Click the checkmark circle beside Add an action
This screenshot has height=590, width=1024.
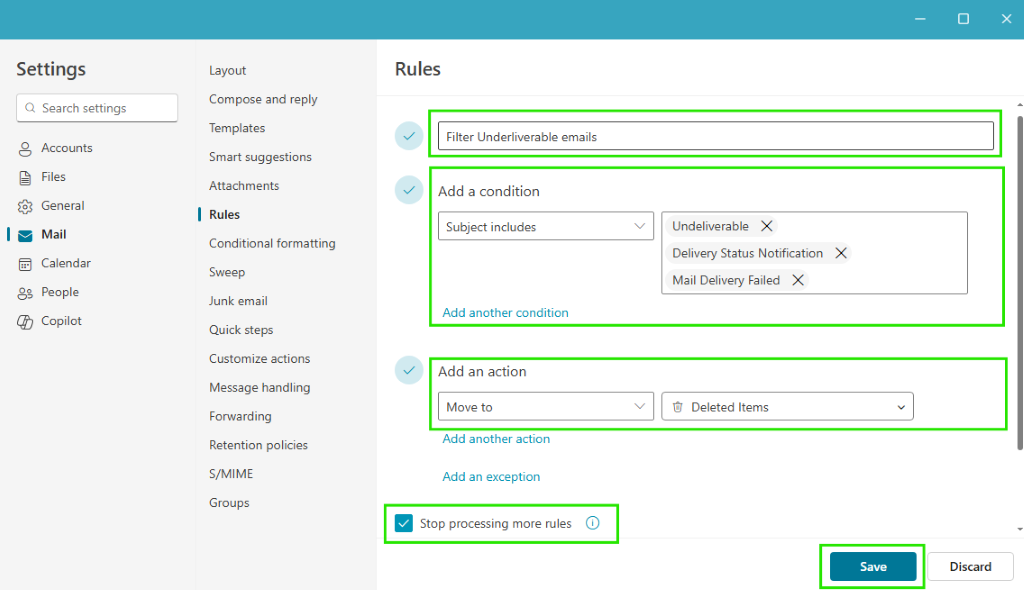pos(409,370)
